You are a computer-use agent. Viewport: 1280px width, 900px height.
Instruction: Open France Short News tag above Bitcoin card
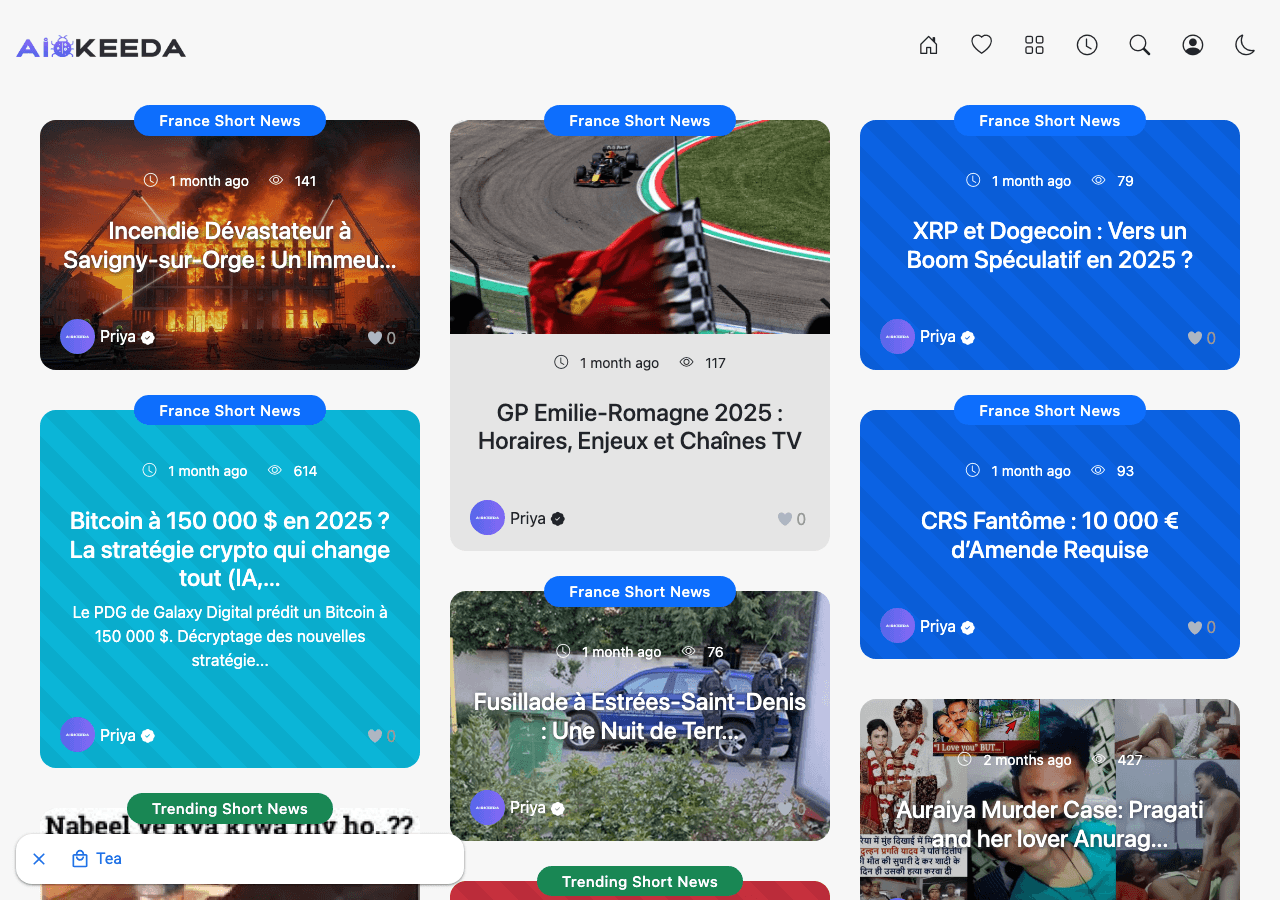click(x=230, y=411)
